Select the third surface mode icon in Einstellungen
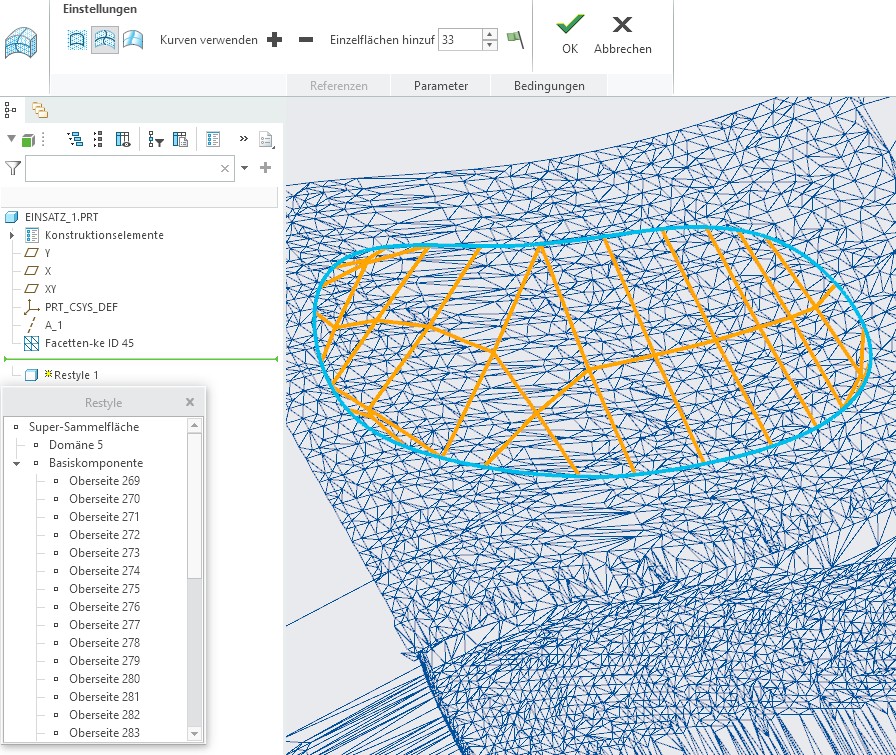The height and width of the screenshot is (755, 896). point(133,40)
